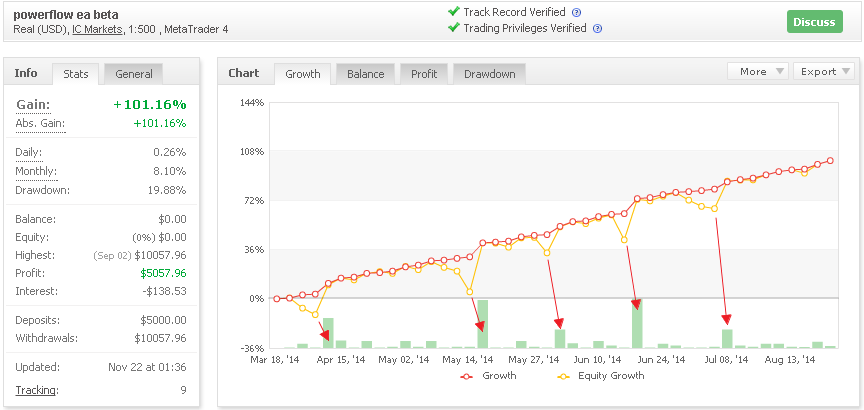Click the last Growth data point on chart

coord(830,161)
